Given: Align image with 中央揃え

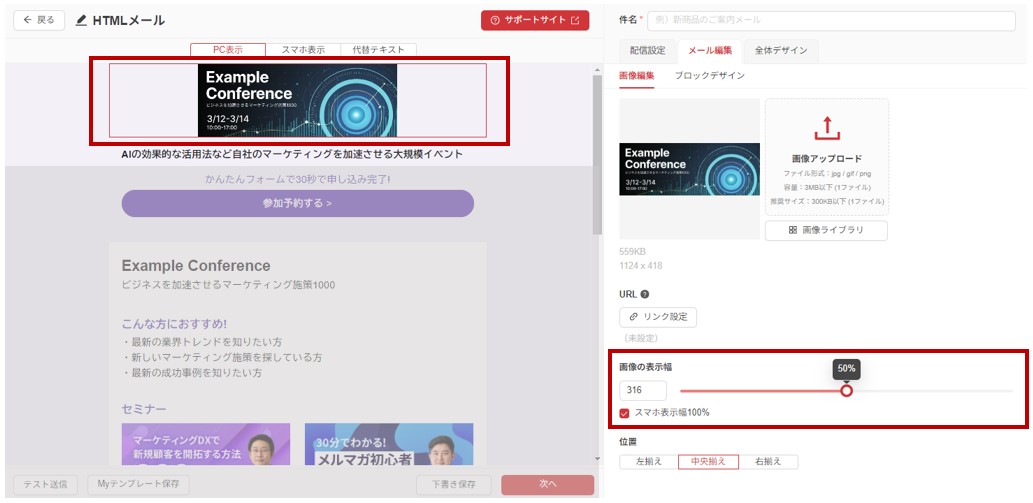Looking at the screenshot, I should (x=708, y=462).
